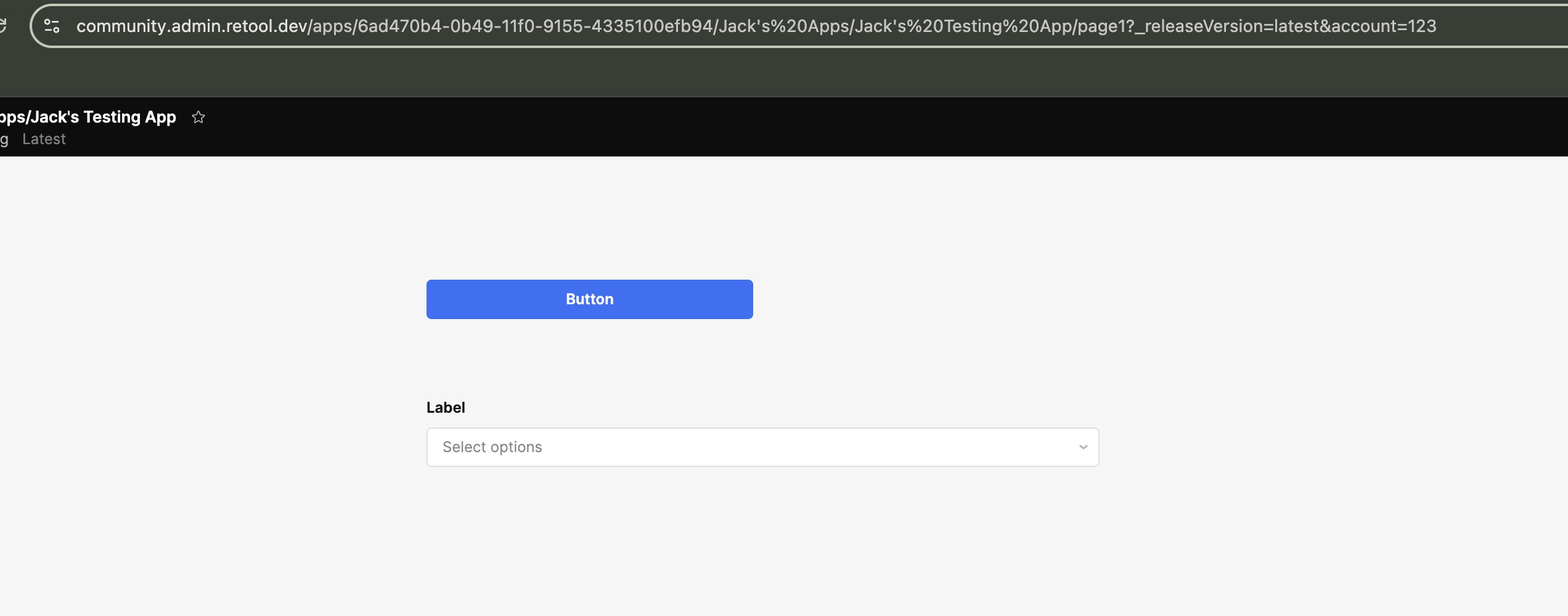Click the dark app header bar
Viewport: 1568px width, 616px height.
point(863,127)
